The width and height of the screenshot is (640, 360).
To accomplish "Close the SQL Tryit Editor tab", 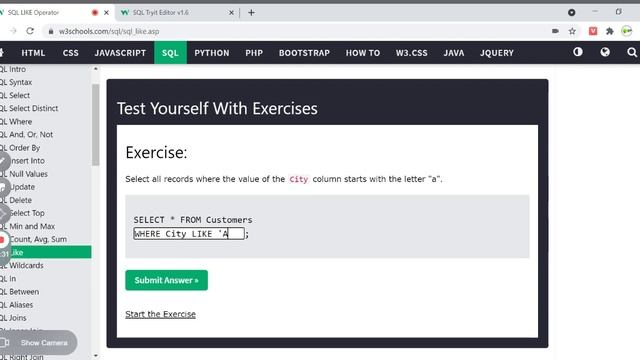I will tap(231, 13).
